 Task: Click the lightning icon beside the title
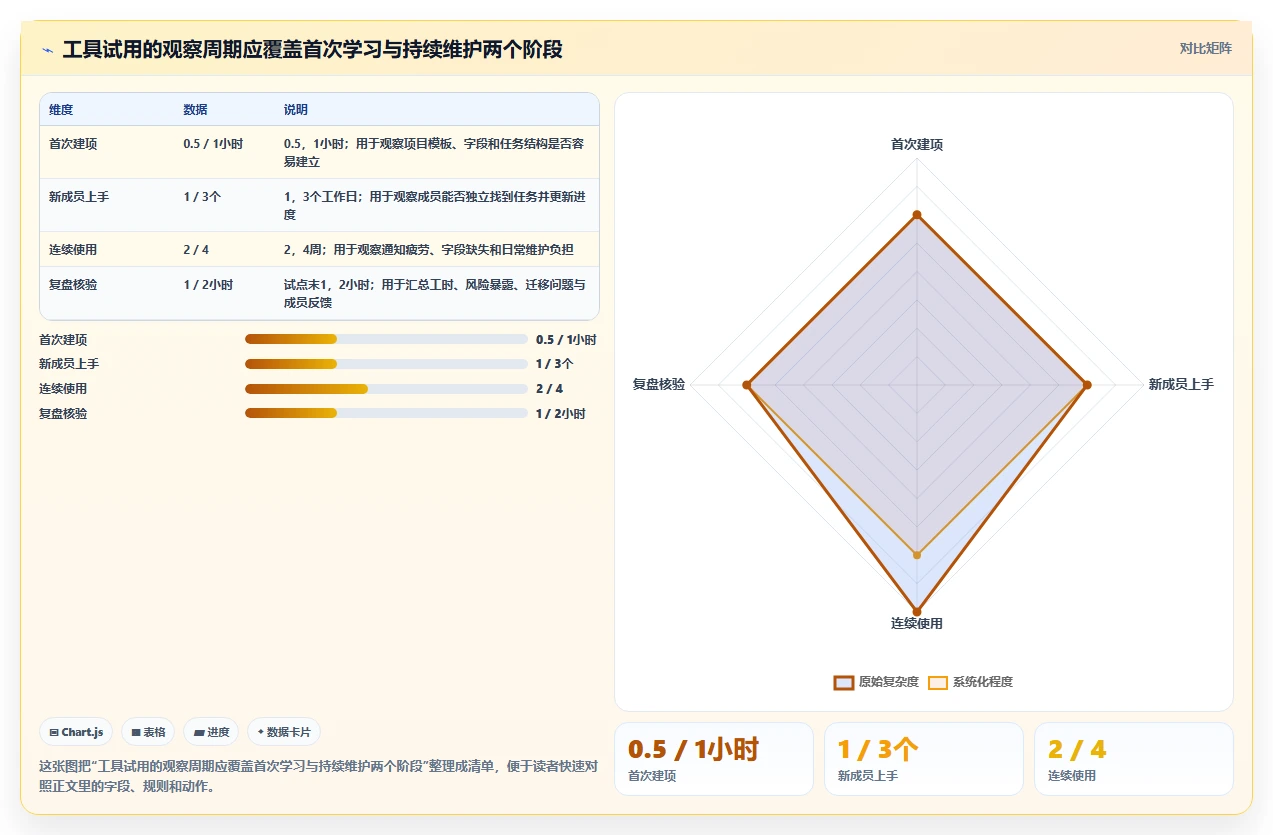[47, 50]
